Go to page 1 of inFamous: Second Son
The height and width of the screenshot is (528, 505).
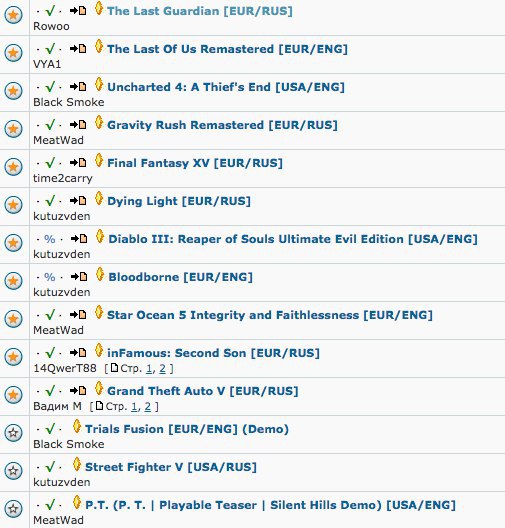pos(149,369)
